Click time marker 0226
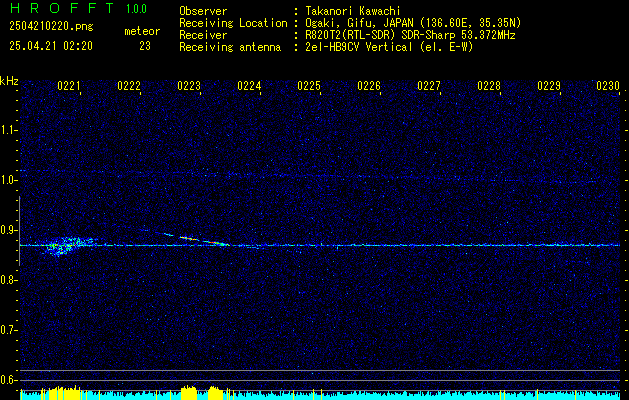629x400 pixels. pyautogui.click(x=369, y=86)
